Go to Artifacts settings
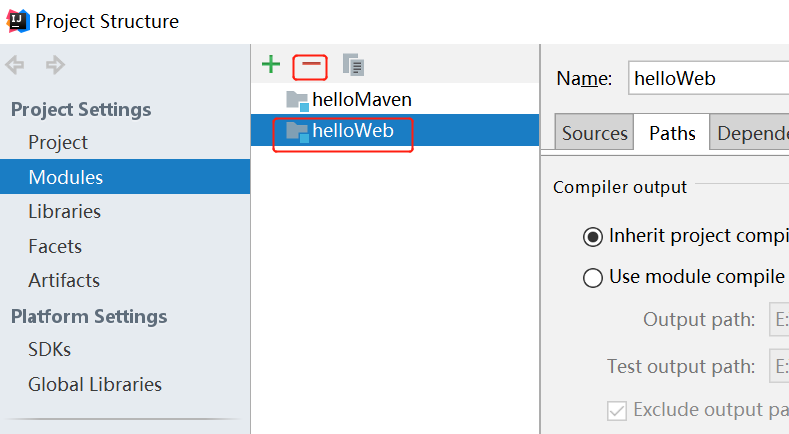 click(64, 280)
